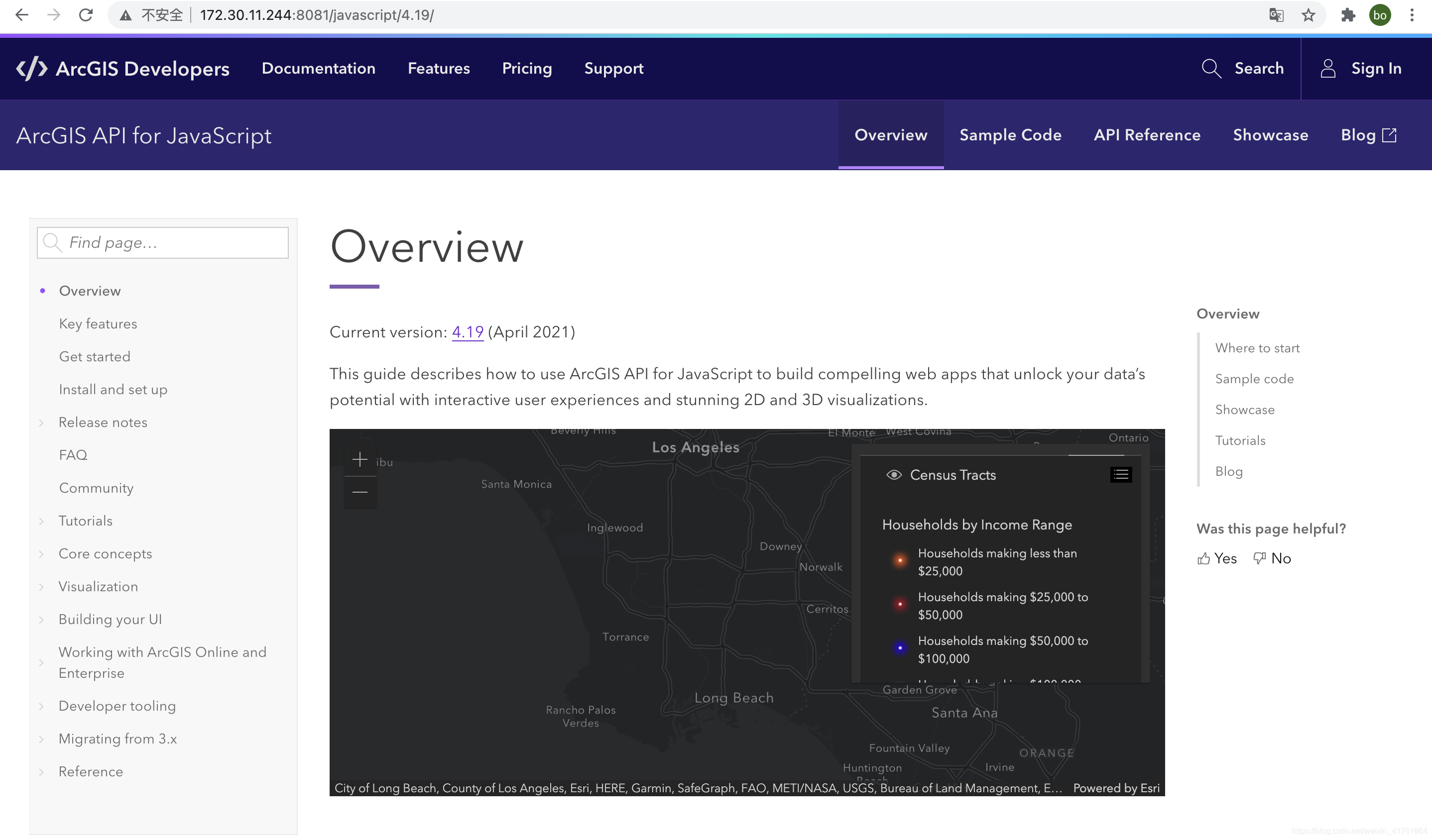This screenshot has width=1432, height=840.
Task: Expand the Visualization section
Action: click(41, 587)
